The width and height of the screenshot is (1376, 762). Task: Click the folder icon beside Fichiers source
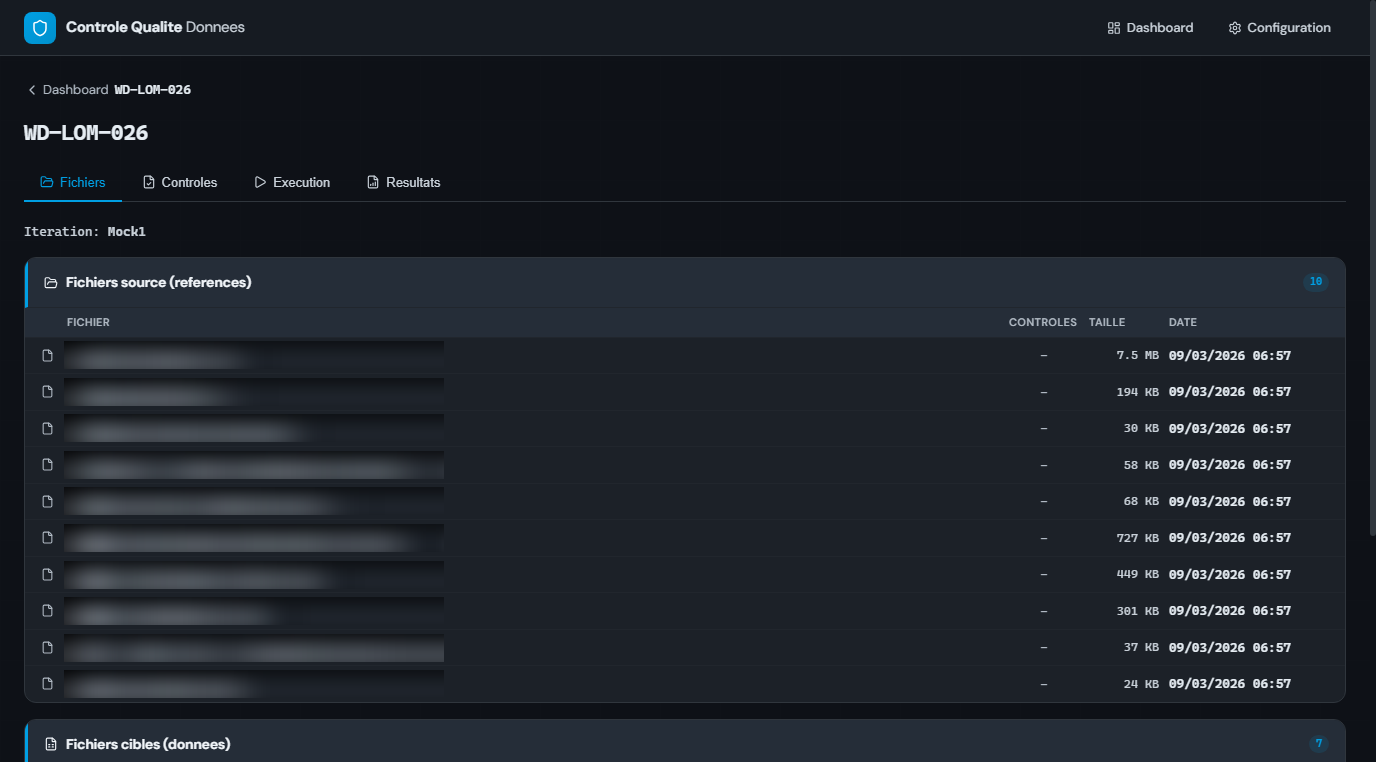point(51,283)
